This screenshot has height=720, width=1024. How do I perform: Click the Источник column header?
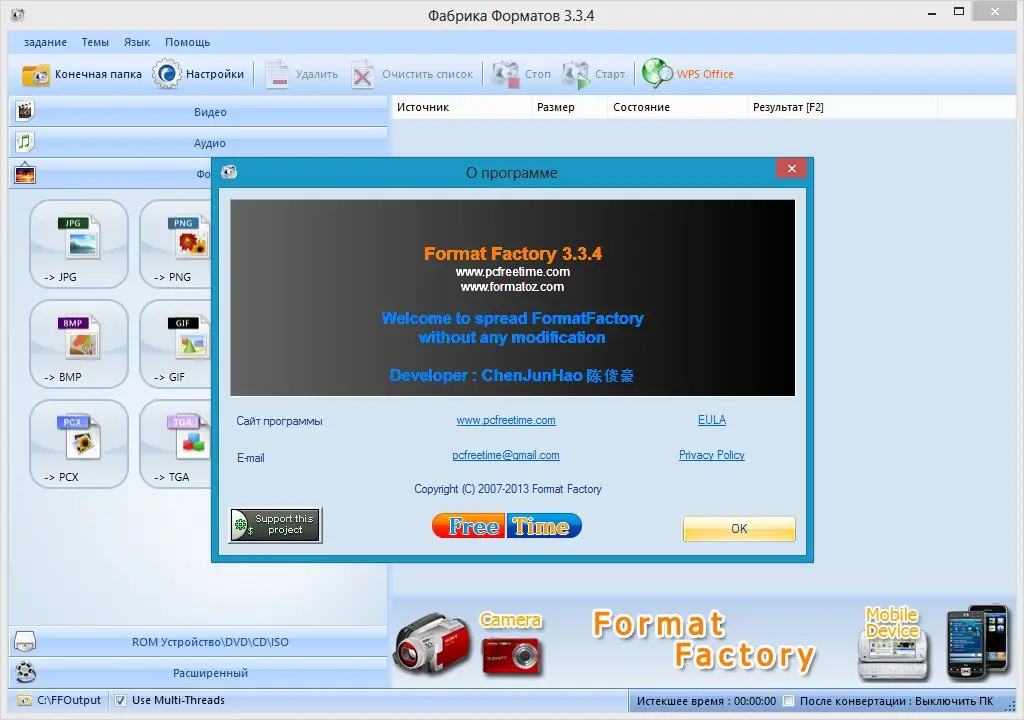(461, 107)
